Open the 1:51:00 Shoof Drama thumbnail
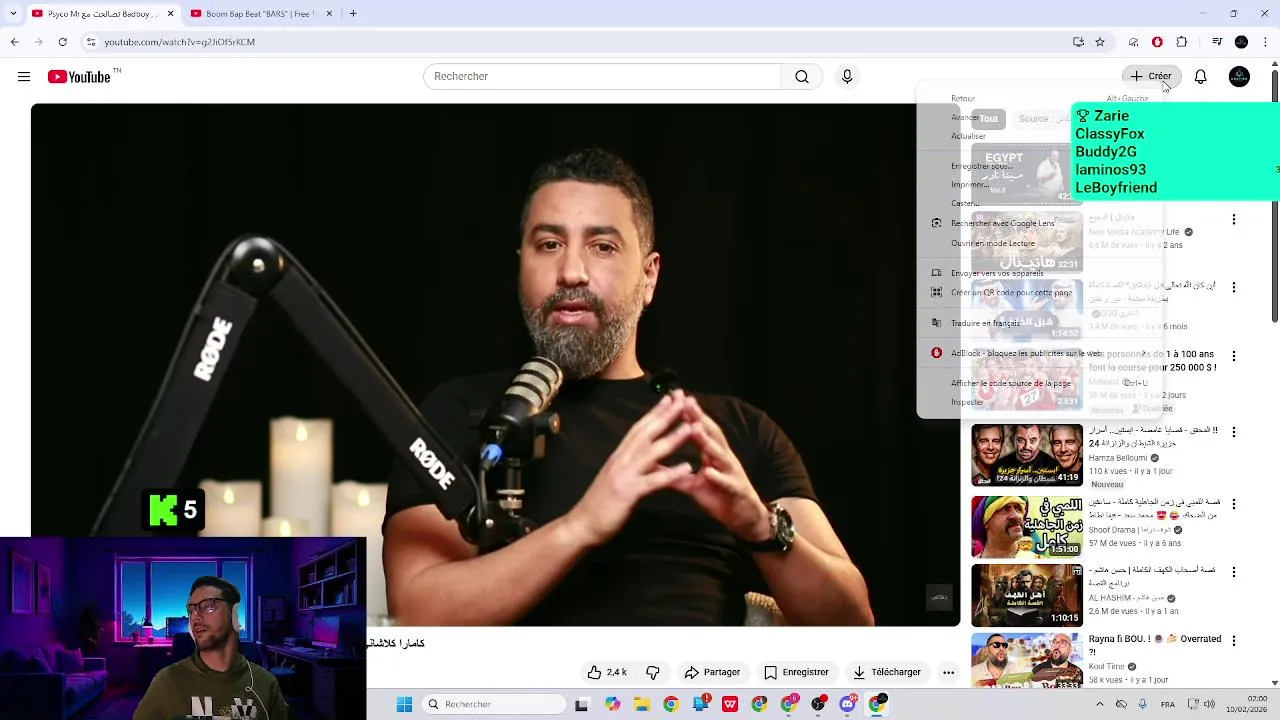 point(1027,525)
